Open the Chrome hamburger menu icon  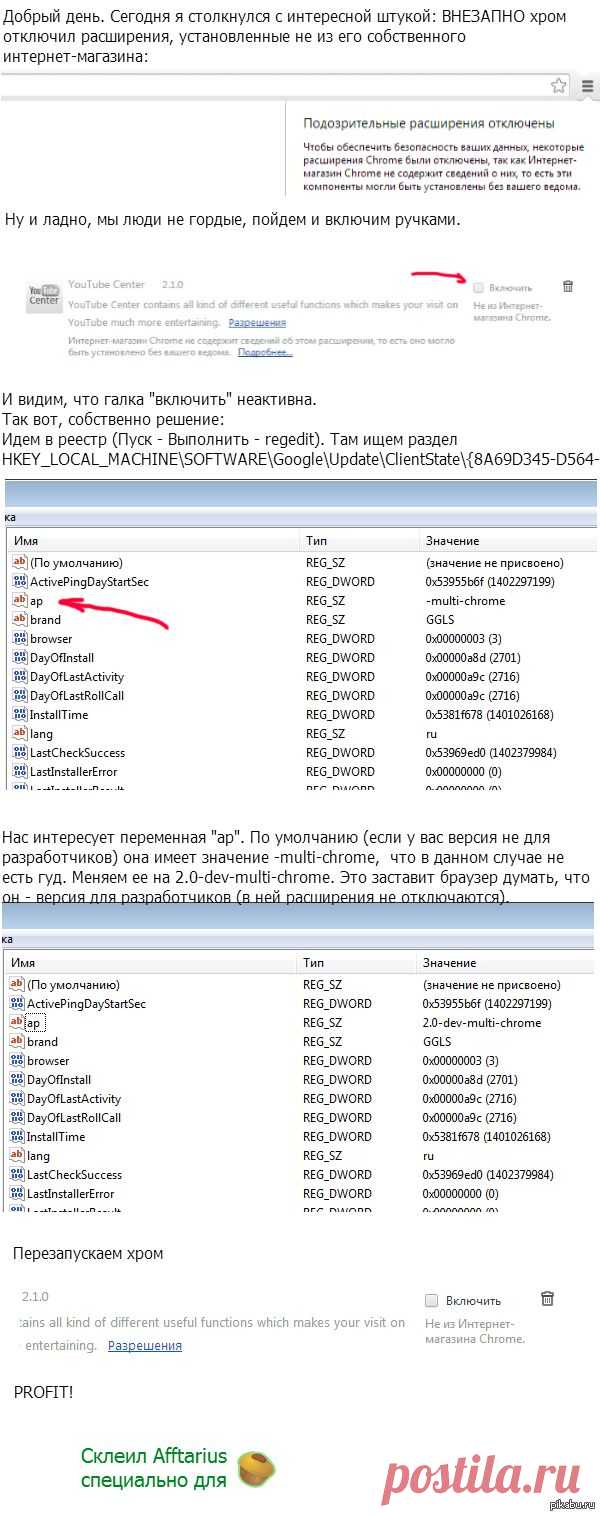point(588,86)
